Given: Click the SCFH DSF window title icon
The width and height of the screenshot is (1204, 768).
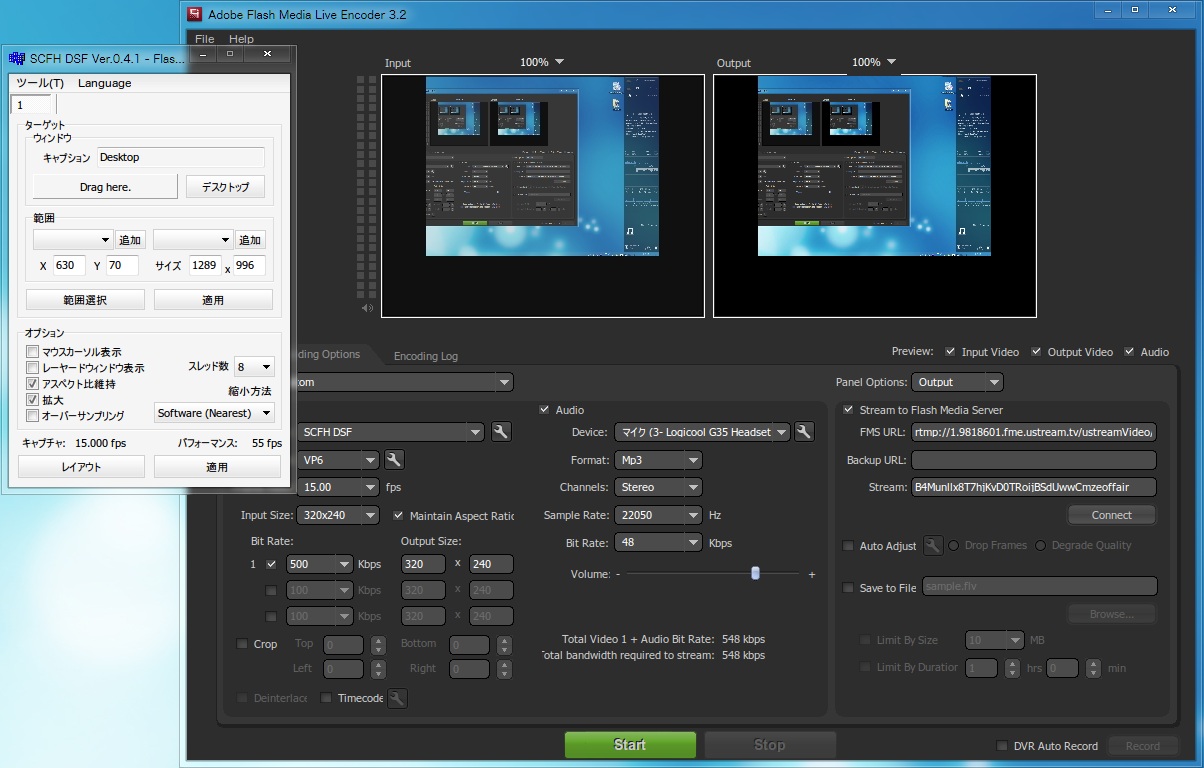Looking at the screenshot, I should pos(16,58).
